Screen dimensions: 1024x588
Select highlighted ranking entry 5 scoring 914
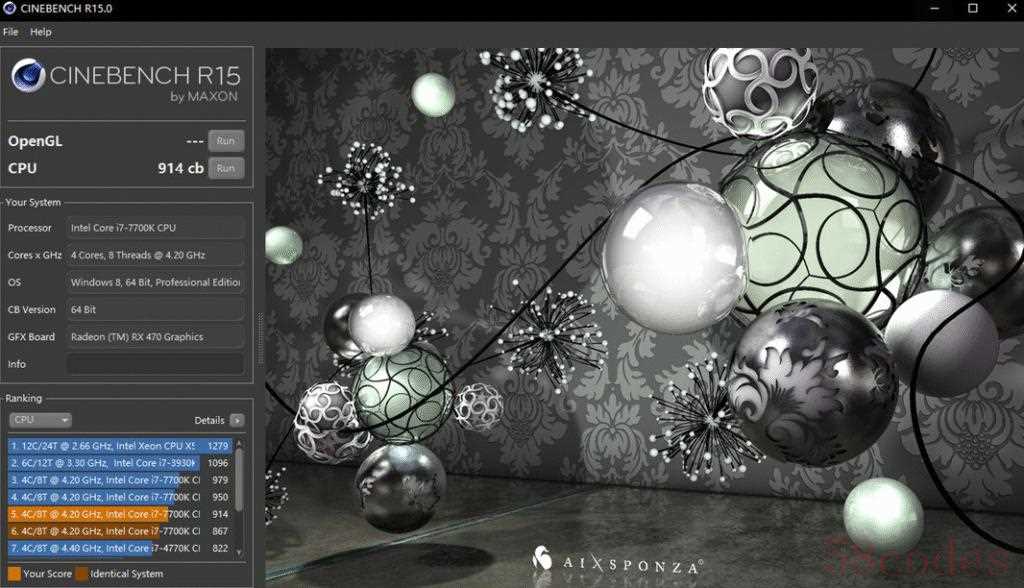(x=120, y=514)
